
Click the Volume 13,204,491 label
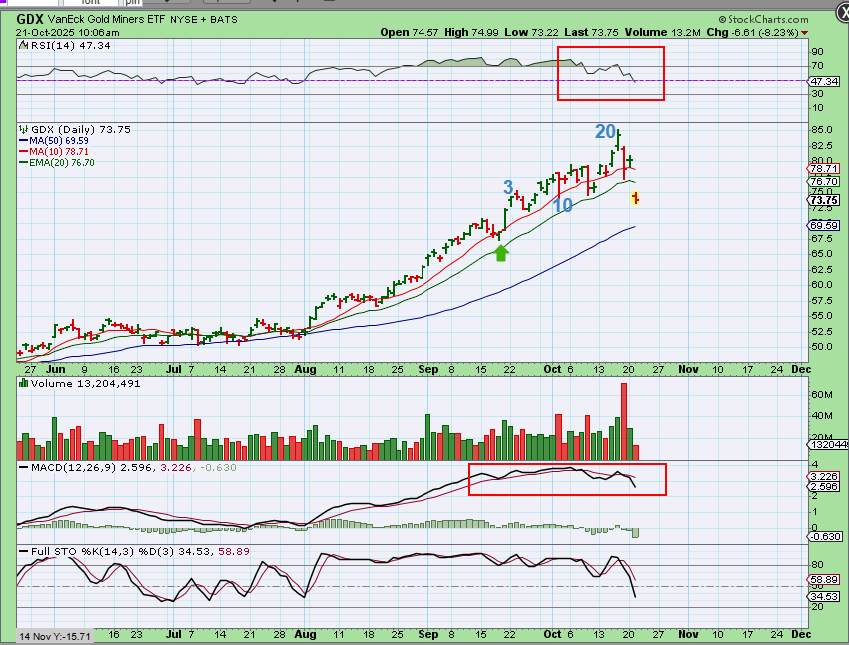coord(86,383)
